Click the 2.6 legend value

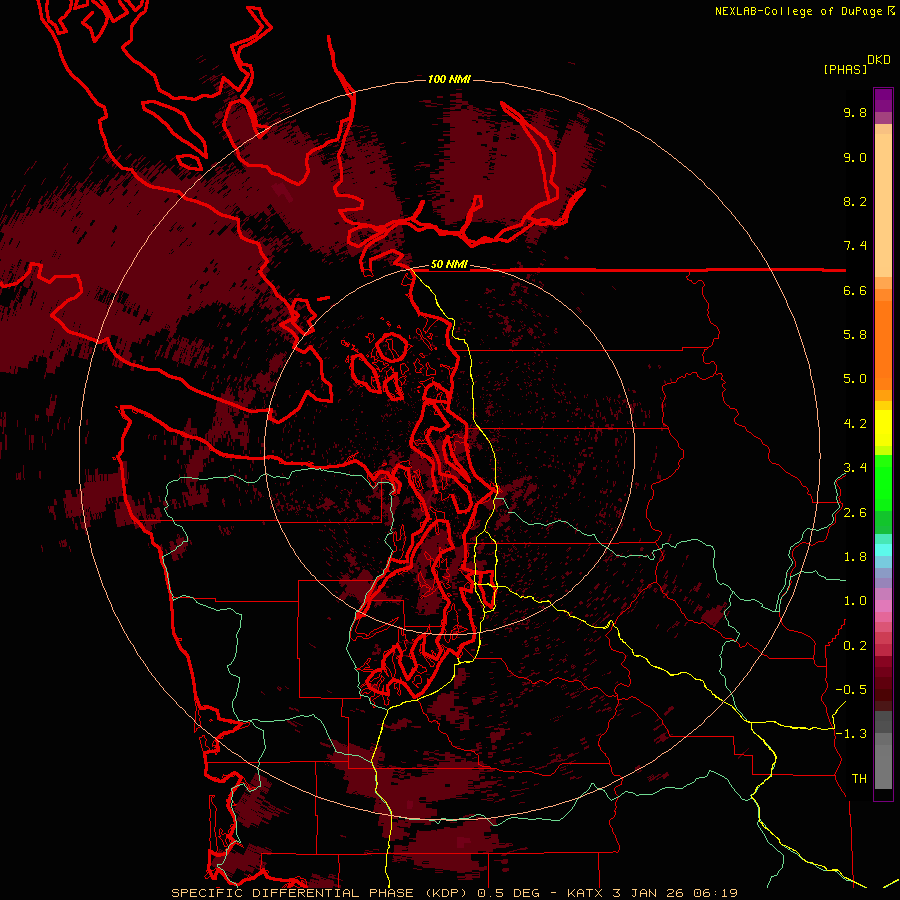(855, 513)
